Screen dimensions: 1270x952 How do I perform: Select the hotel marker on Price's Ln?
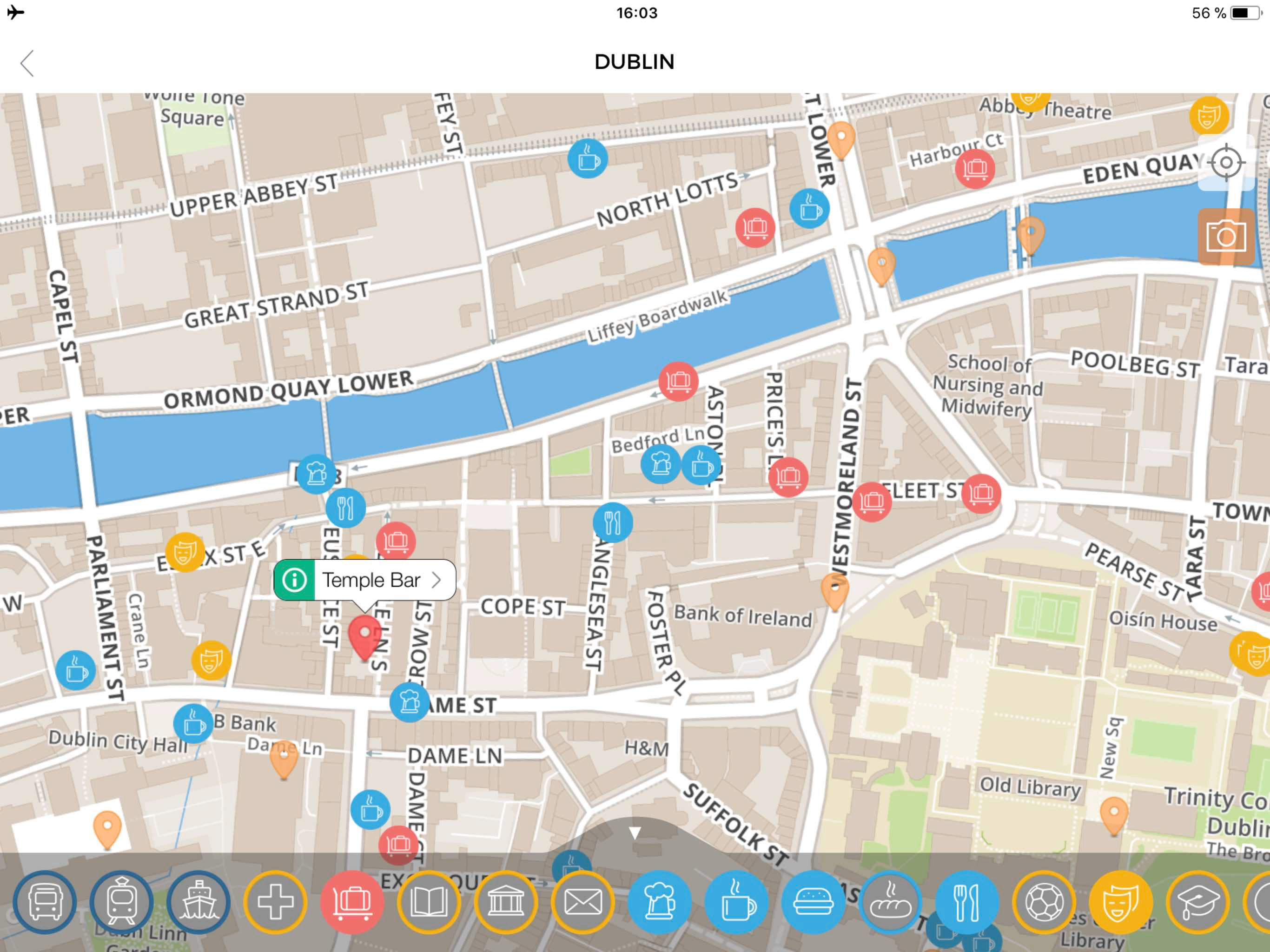click(788, 476)
